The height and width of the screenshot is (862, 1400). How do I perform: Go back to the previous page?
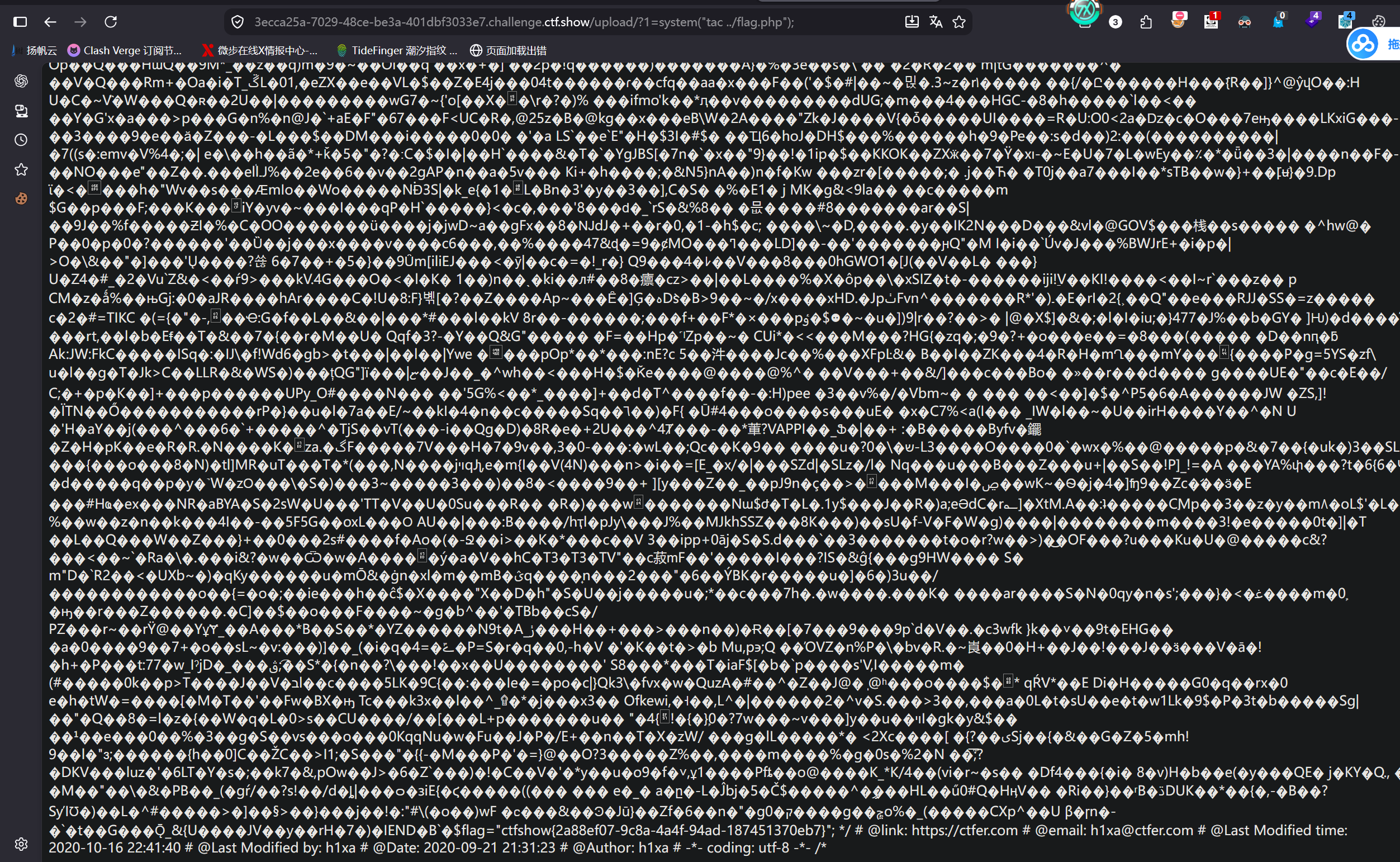pos(50,22)
